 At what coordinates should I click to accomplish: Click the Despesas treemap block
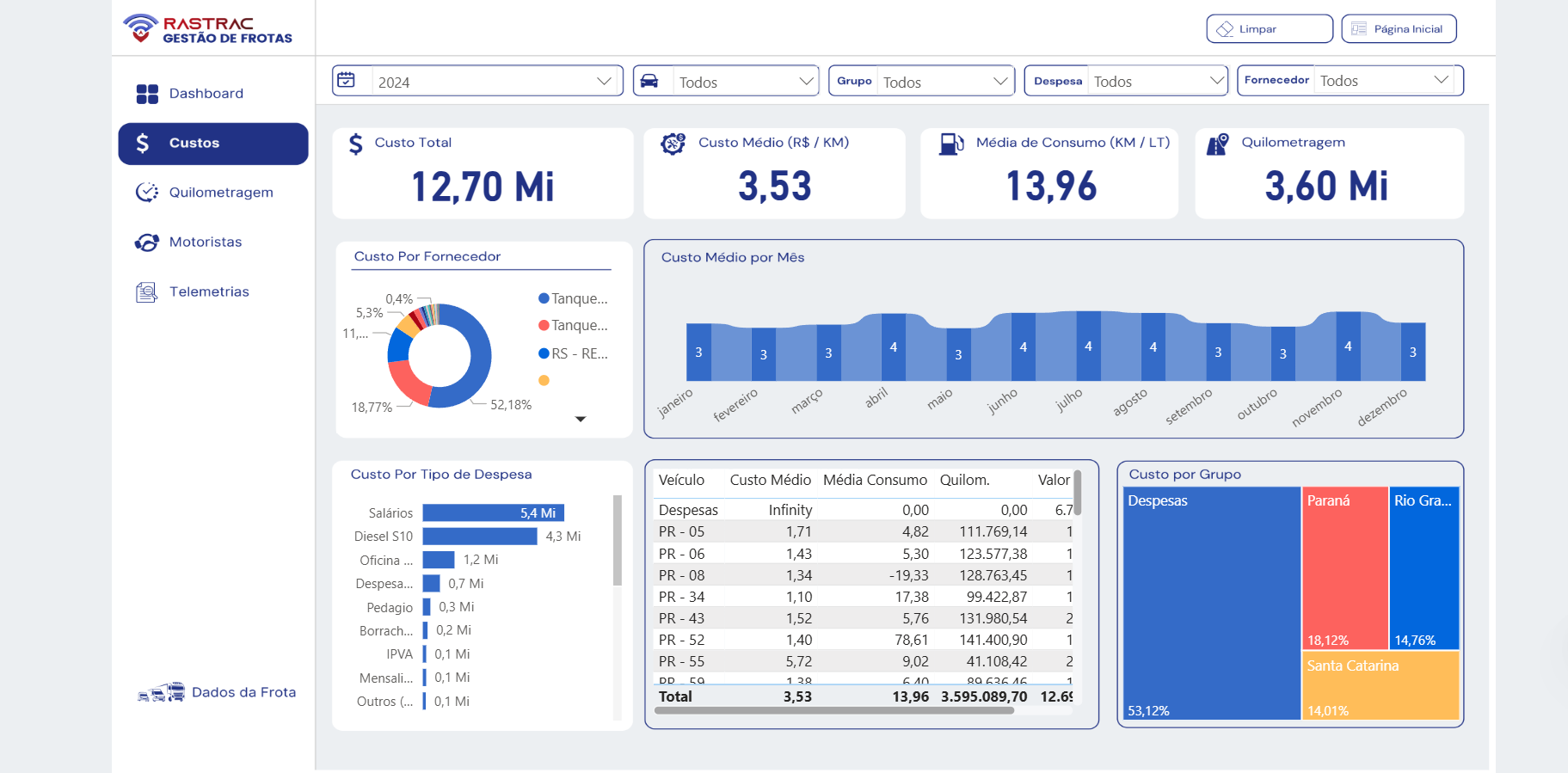click(1212, 603)
